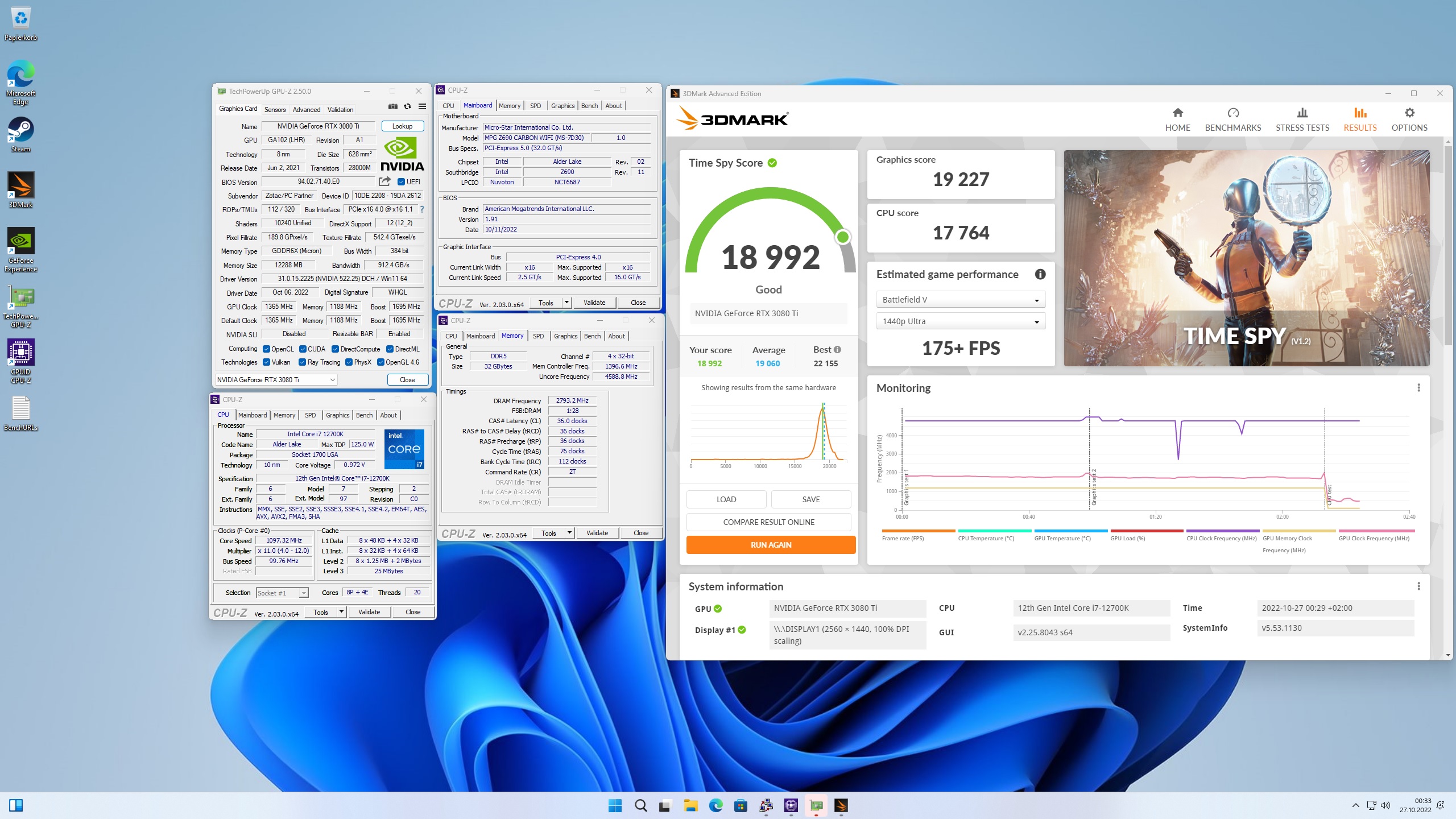The height and width of the screenshot is (819, 1456).
Task: Toggle the DirectML checkbox
Action: coord(390,349)
